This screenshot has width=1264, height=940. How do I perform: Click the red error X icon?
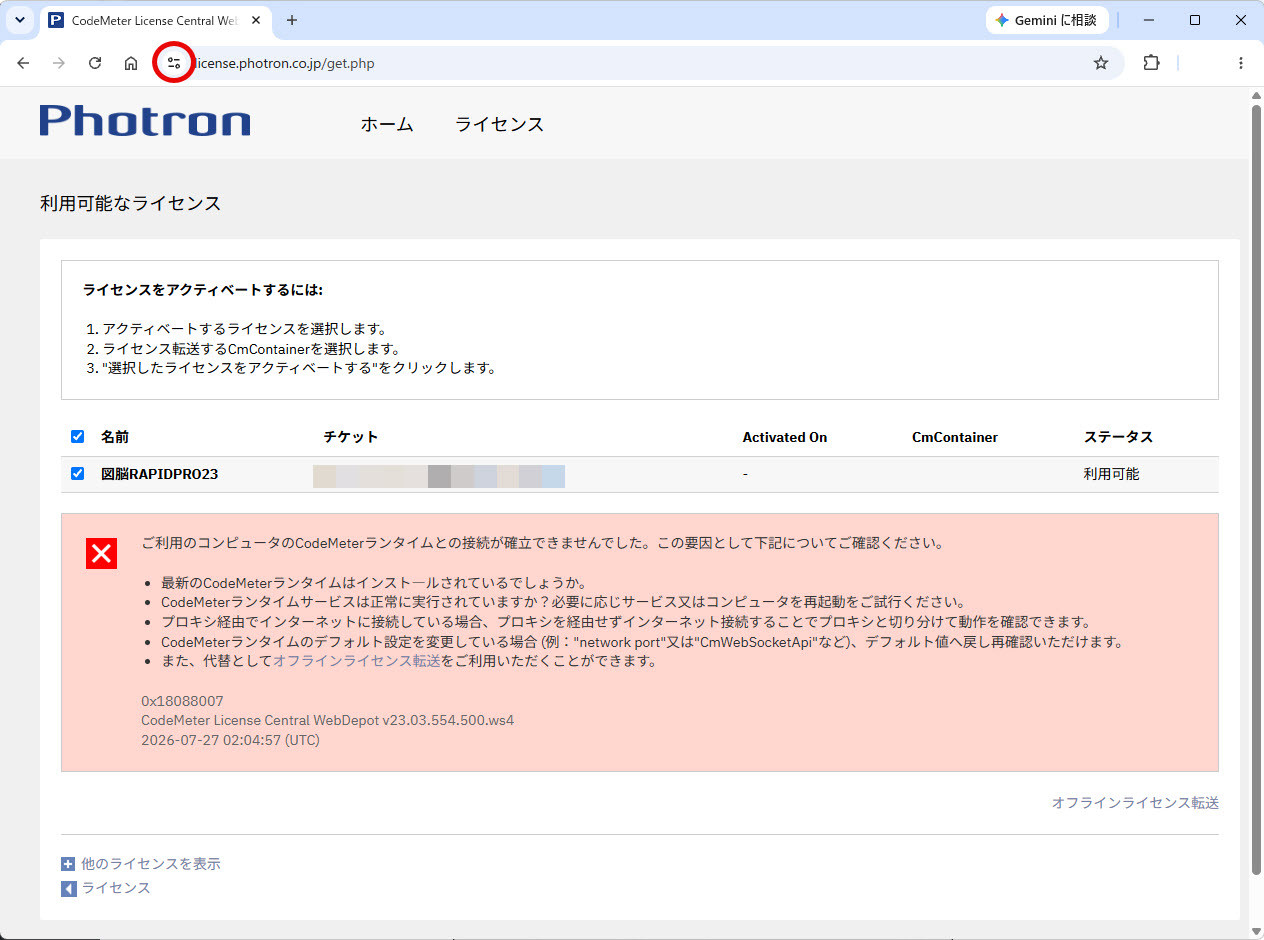(x=102, y=553)
